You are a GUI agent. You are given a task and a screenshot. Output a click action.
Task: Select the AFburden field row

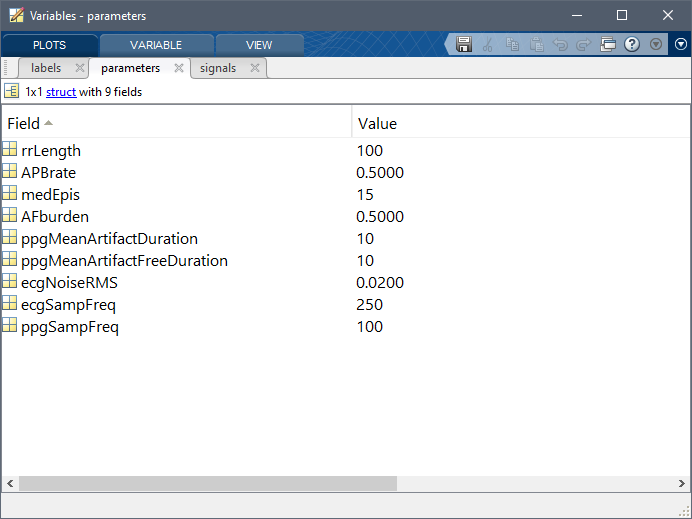click(x=55, y=217)
